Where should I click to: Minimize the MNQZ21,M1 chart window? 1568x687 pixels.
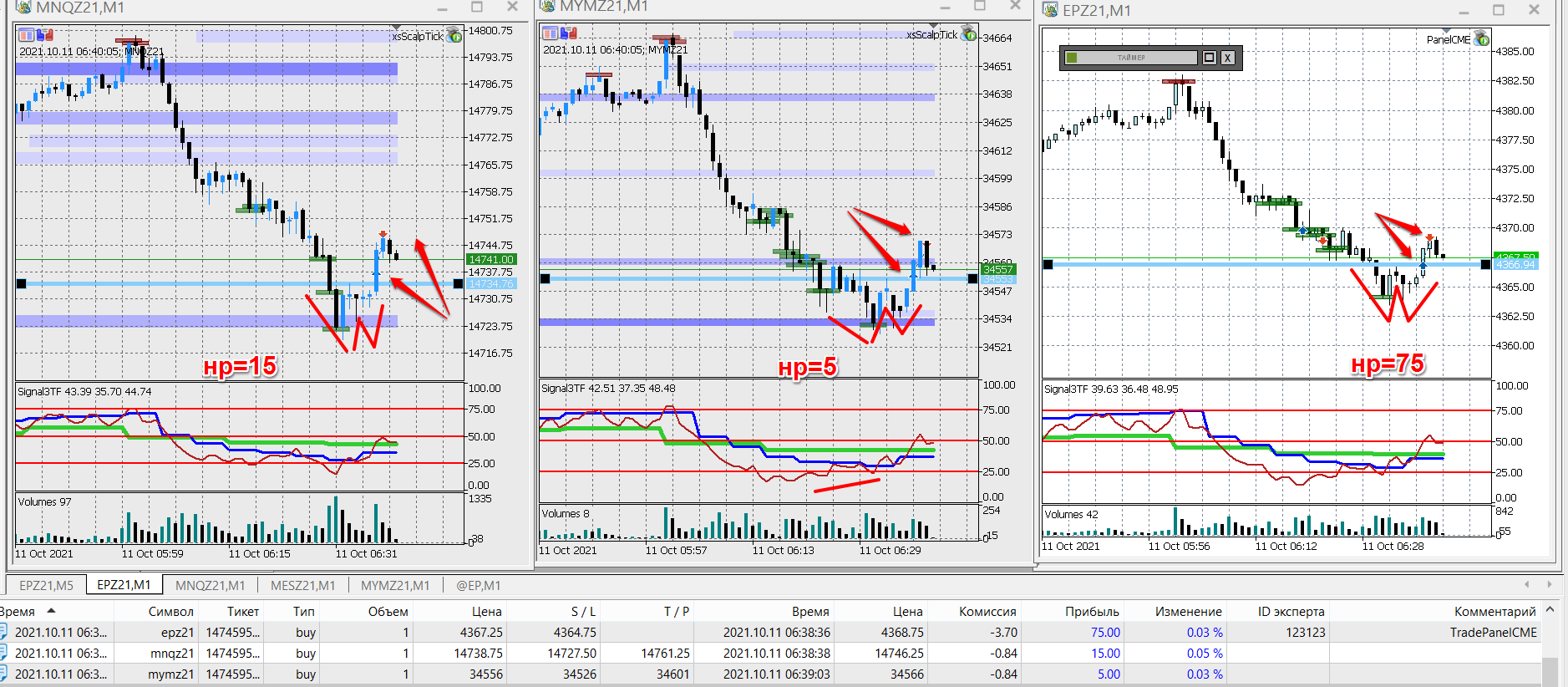[442, 8]
